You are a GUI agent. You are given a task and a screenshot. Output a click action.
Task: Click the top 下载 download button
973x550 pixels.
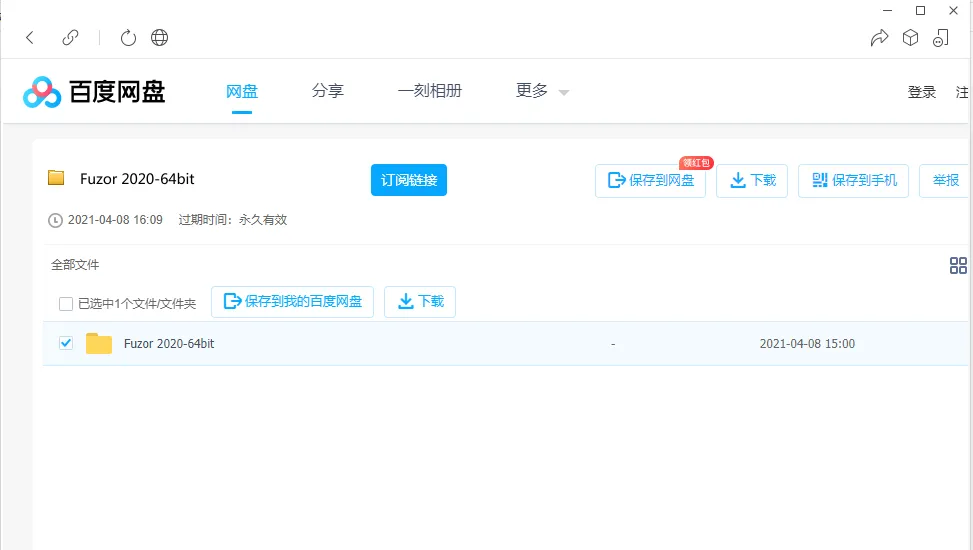(x=752, y=181)
